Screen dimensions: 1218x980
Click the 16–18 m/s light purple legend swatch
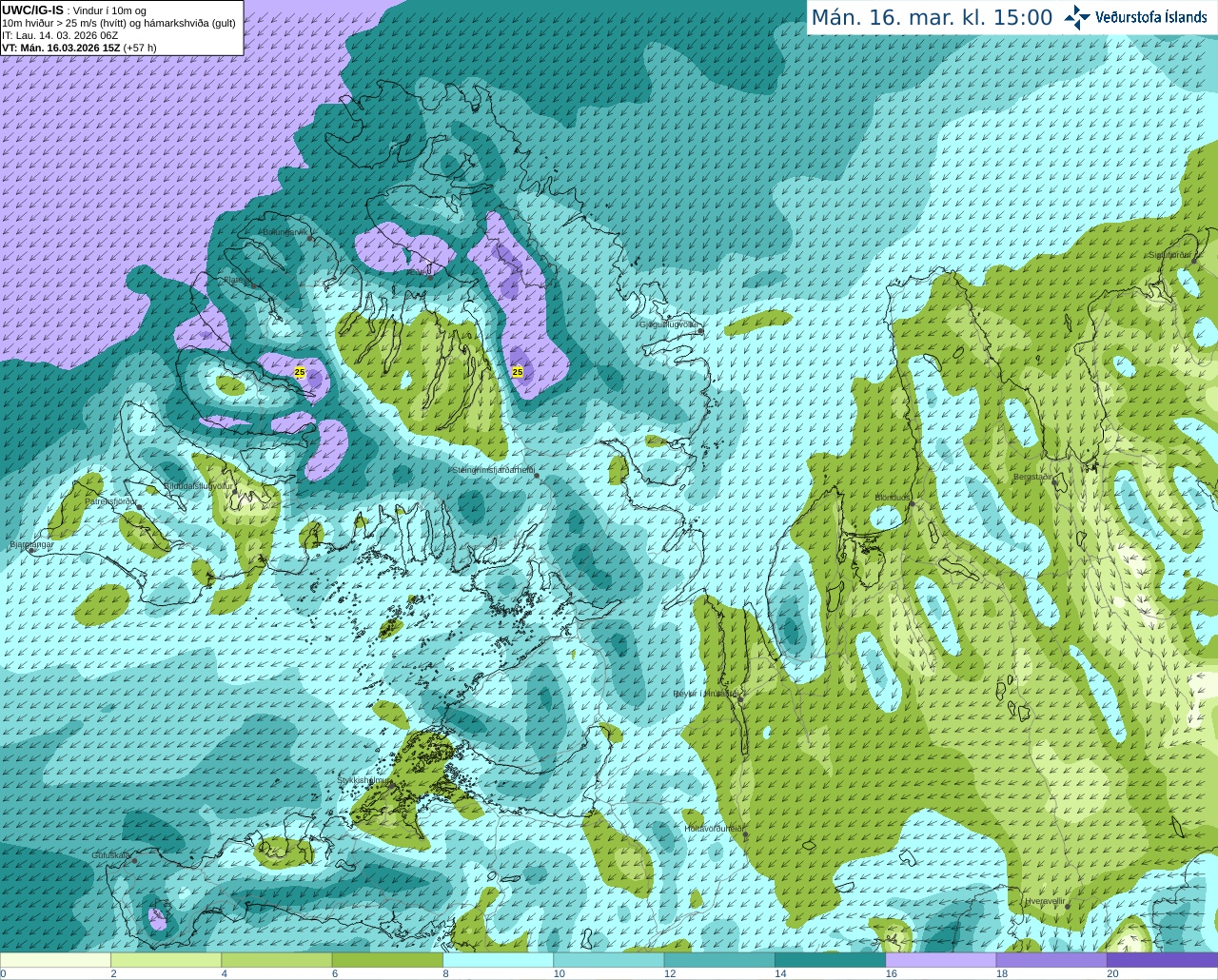(941, 960)
